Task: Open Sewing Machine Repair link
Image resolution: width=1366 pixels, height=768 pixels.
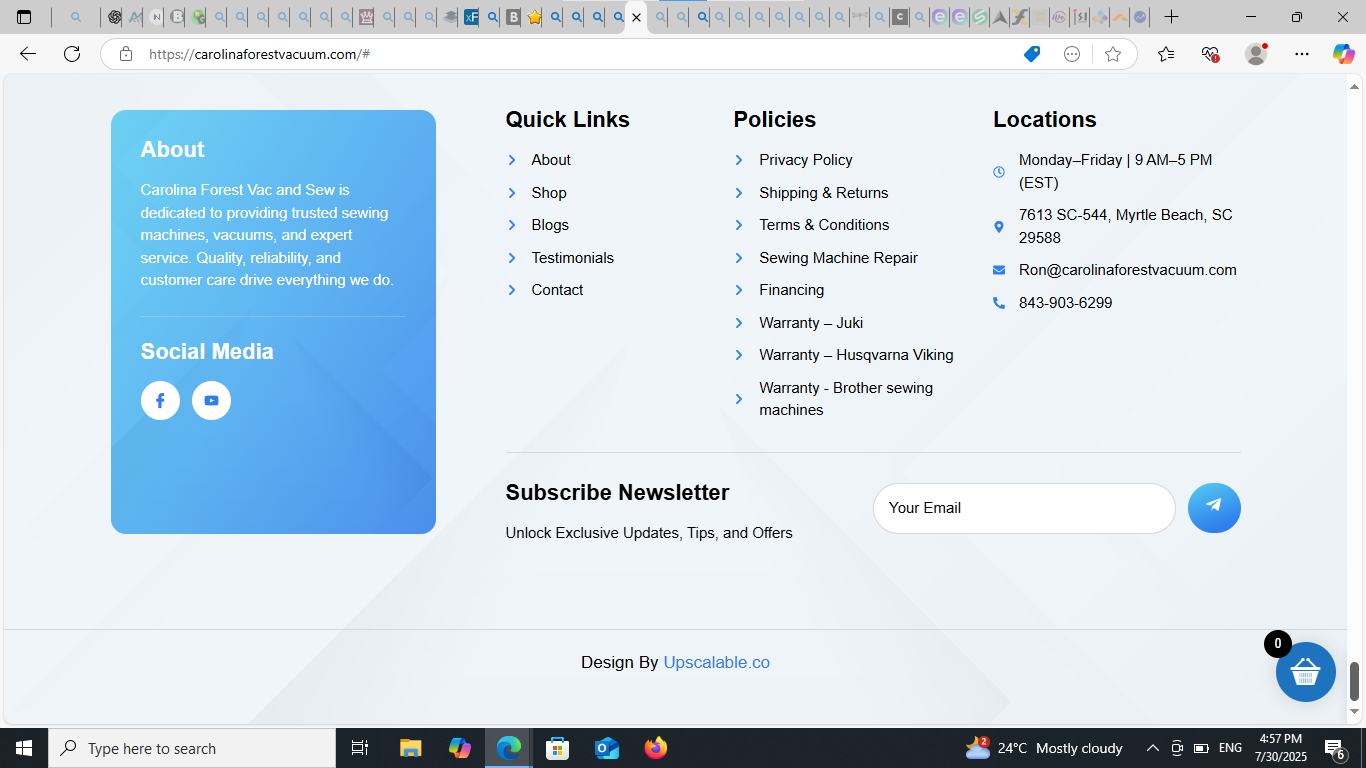Action: [838, 258]
